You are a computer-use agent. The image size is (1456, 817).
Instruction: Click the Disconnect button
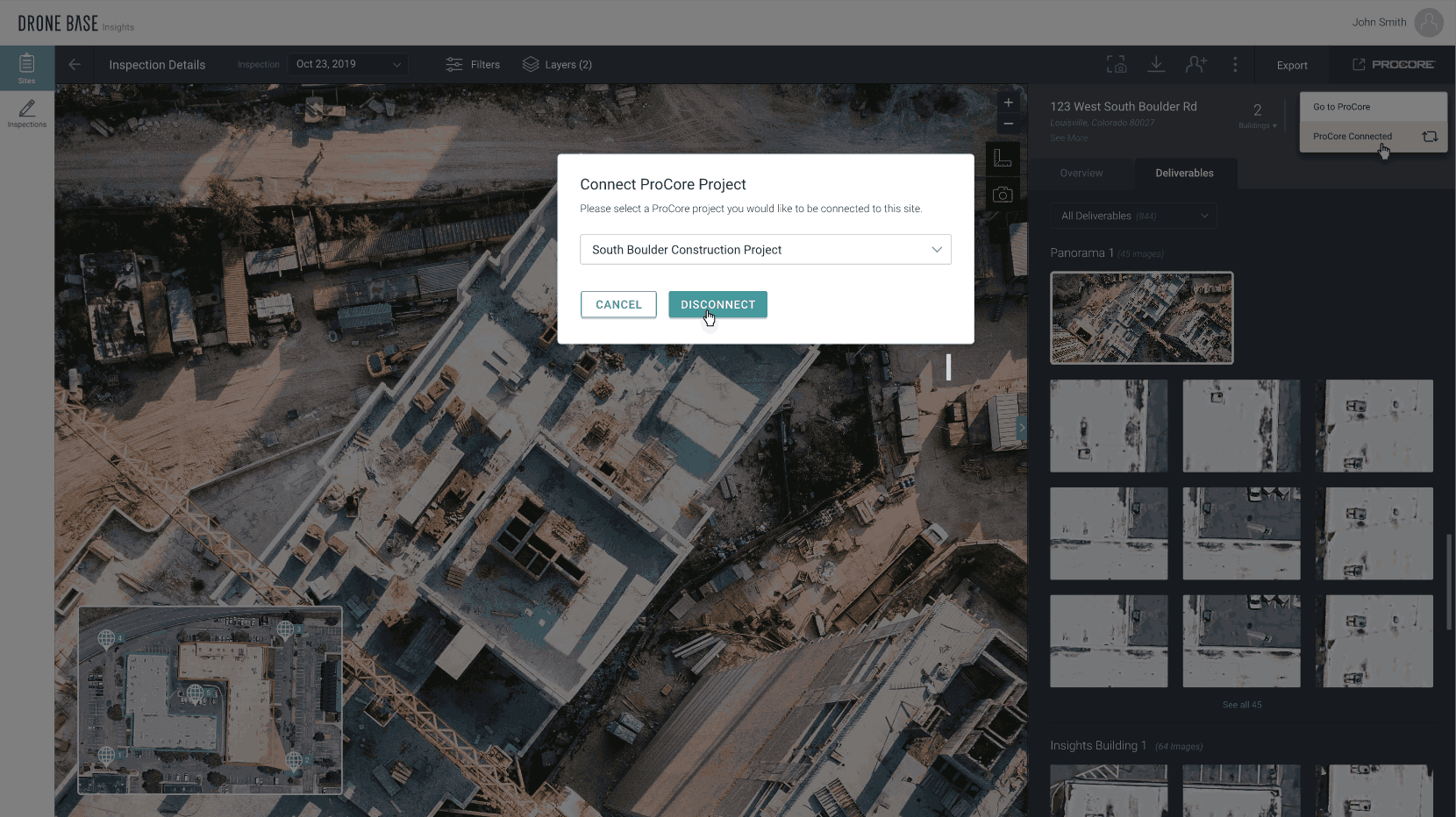(717, 304)
